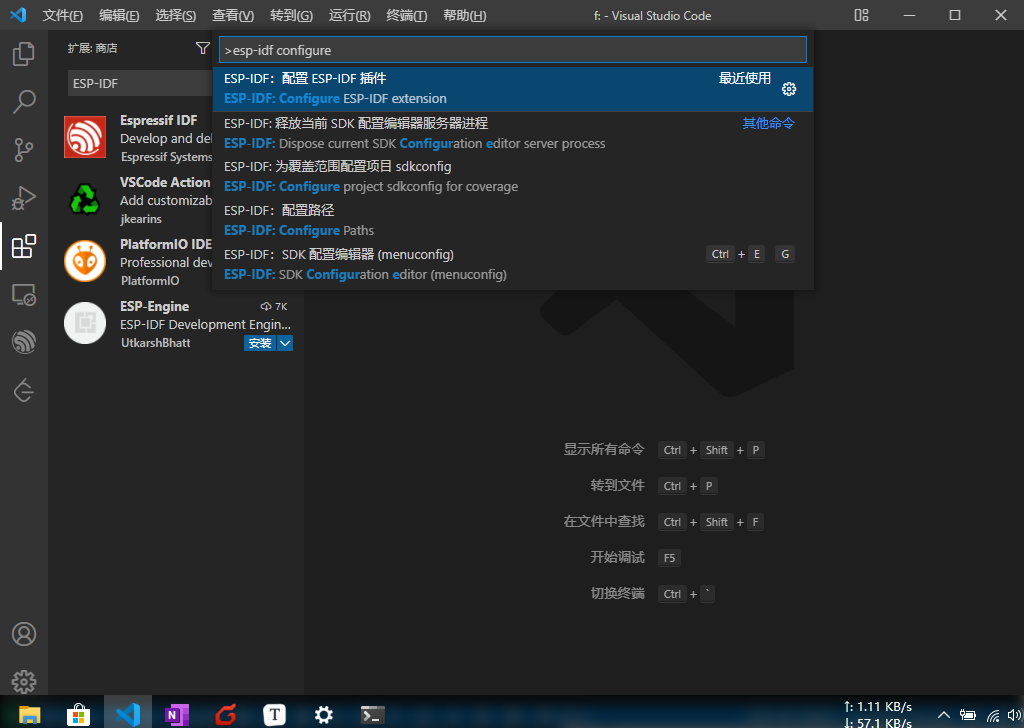Open File Explorer from the taskbar
The height and width of the screenshot is (728, 1024).
point(29,715)
